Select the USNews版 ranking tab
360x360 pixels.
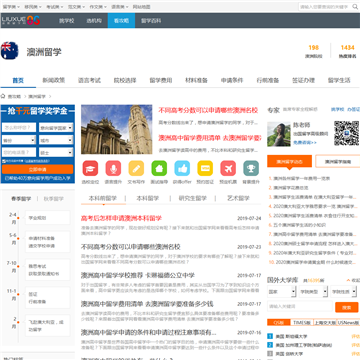click(348, 323)
